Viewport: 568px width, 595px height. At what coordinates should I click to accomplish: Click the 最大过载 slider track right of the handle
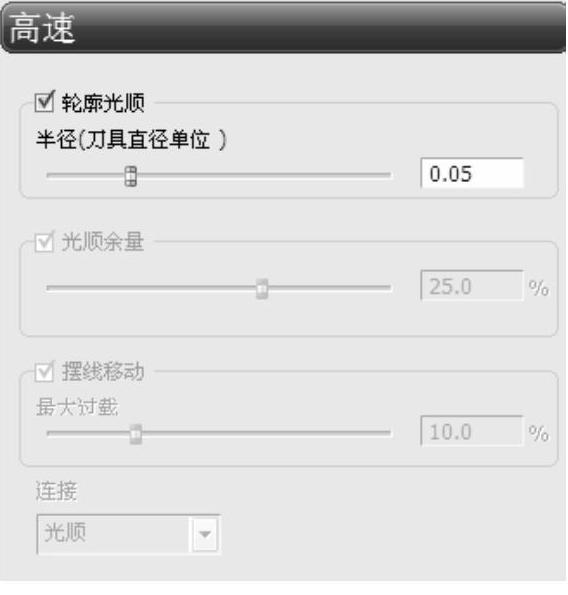coord(266,432)
